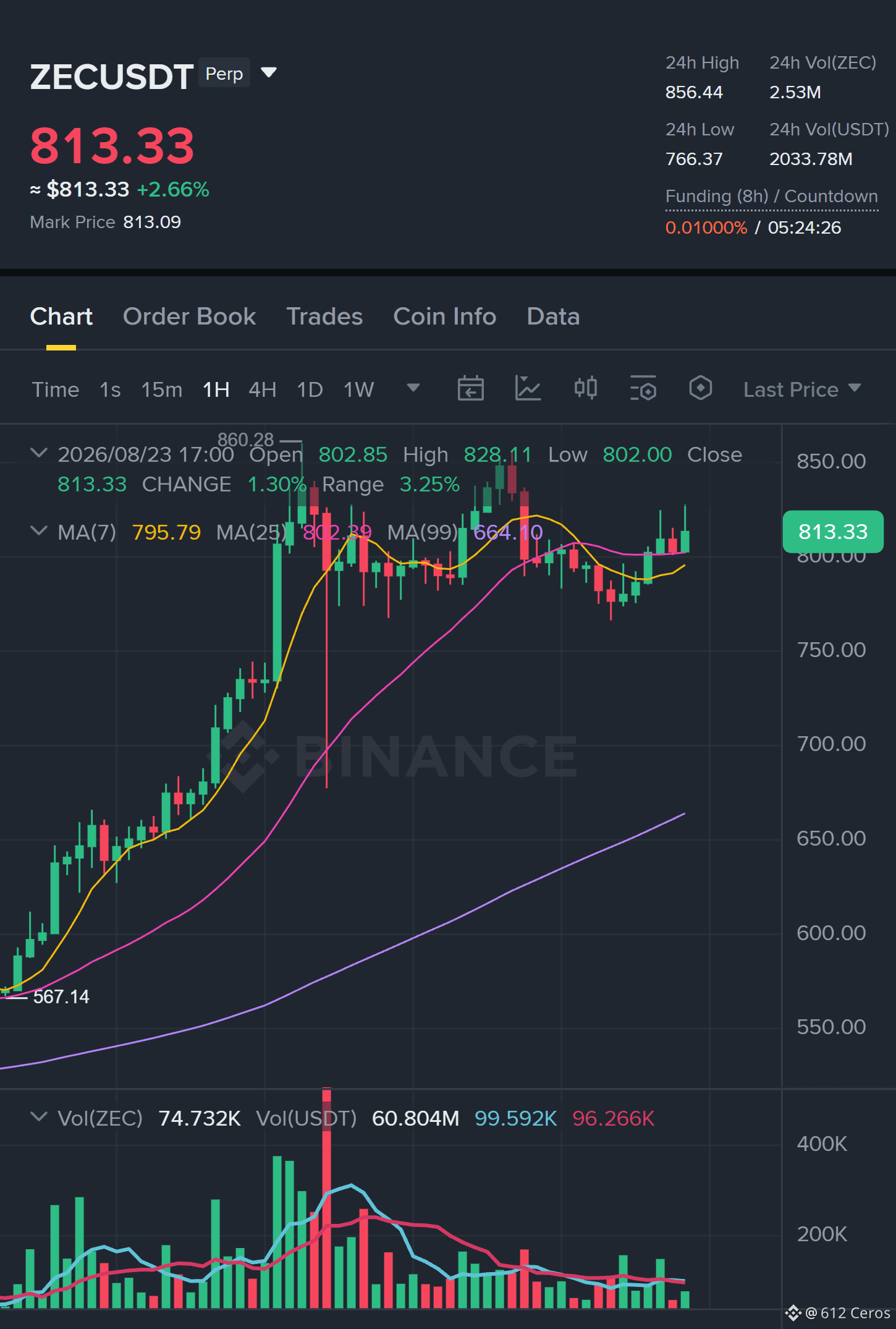Click the 567.14 low price marker

[61, 996]
